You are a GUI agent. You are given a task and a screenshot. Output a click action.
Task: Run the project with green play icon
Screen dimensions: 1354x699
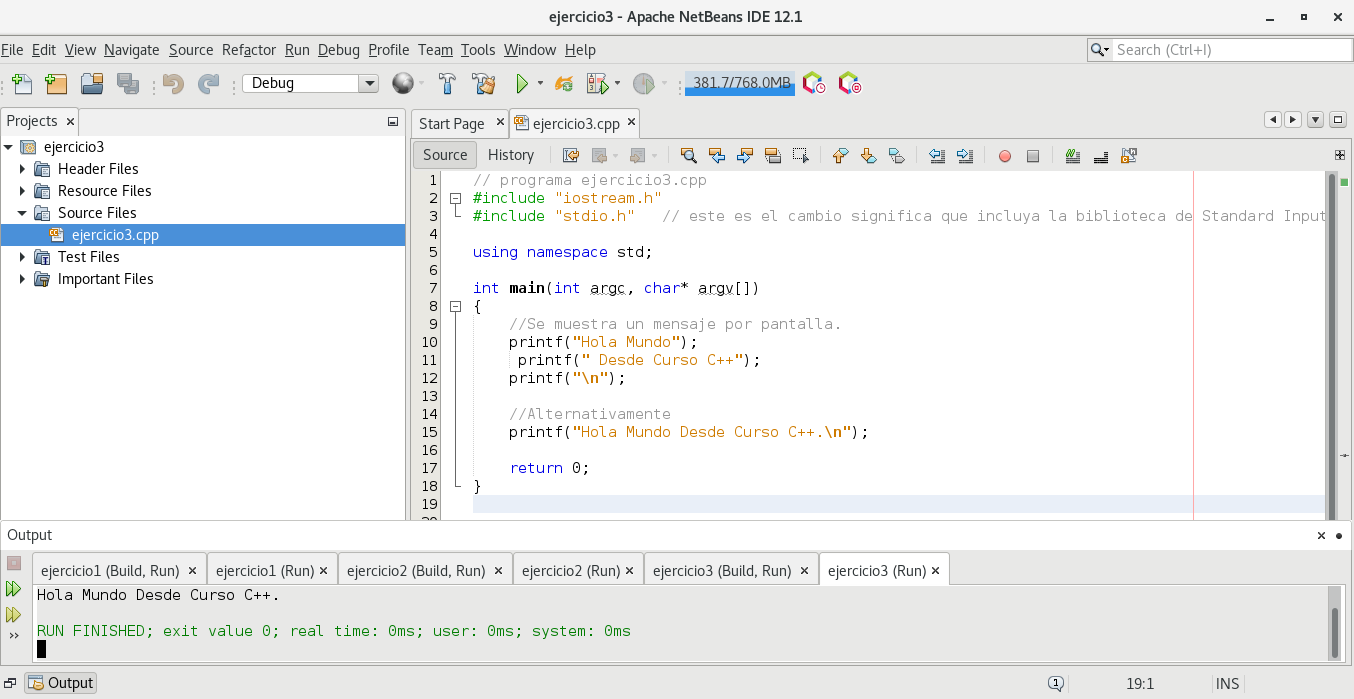click(x=521, y=84)
